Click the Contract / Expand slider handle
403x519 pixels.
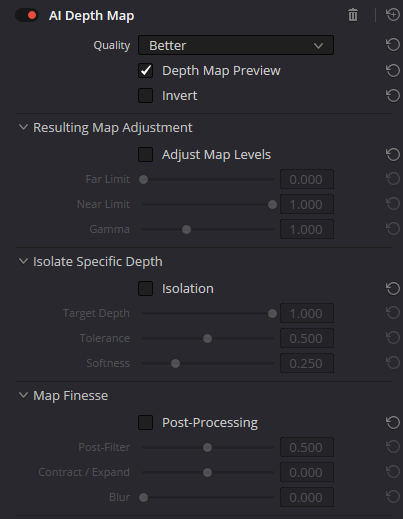207,473
